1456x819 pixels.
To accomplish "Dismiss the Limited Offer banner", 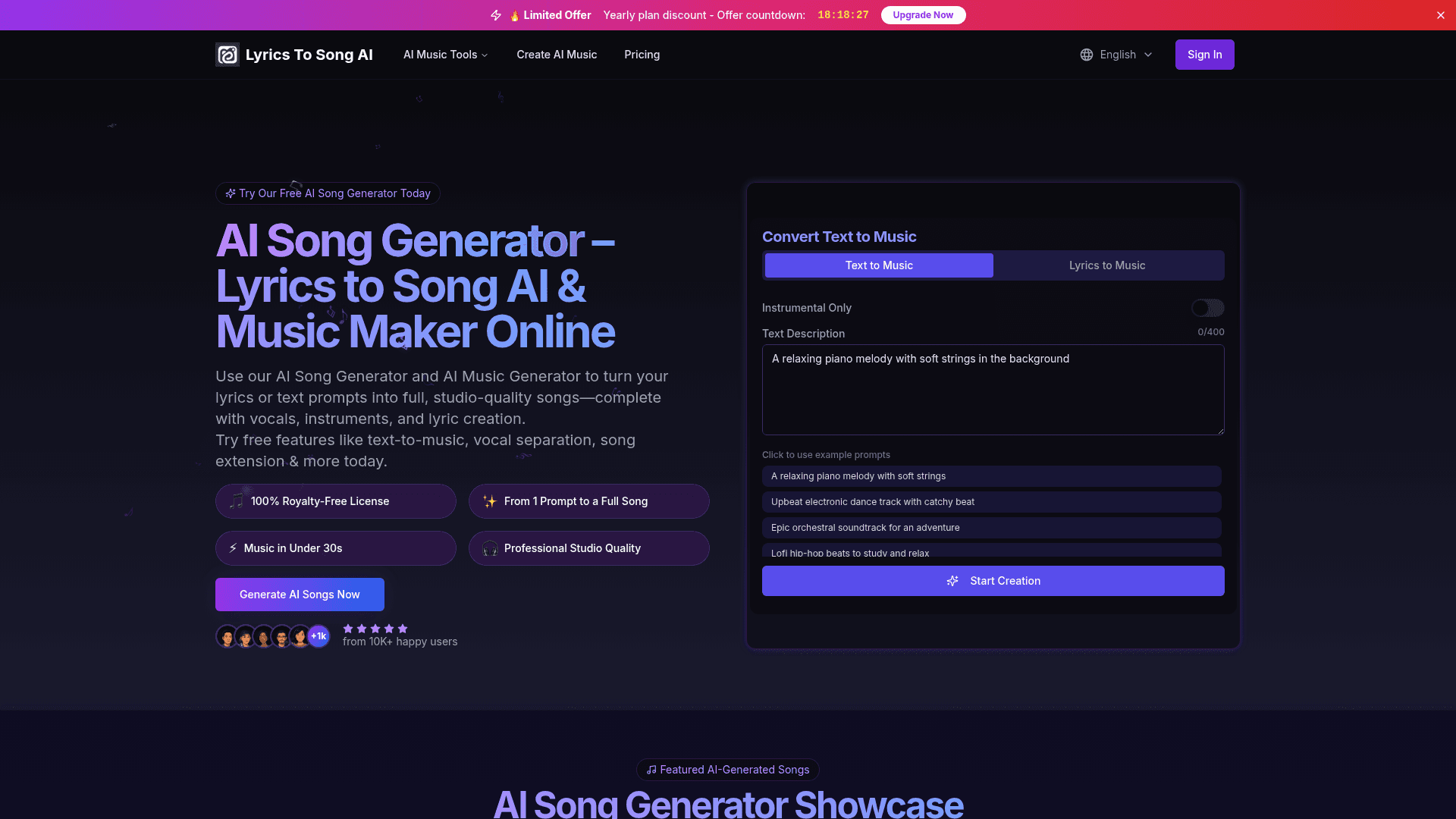I will pyautogui.click(x=1440, y=15).
